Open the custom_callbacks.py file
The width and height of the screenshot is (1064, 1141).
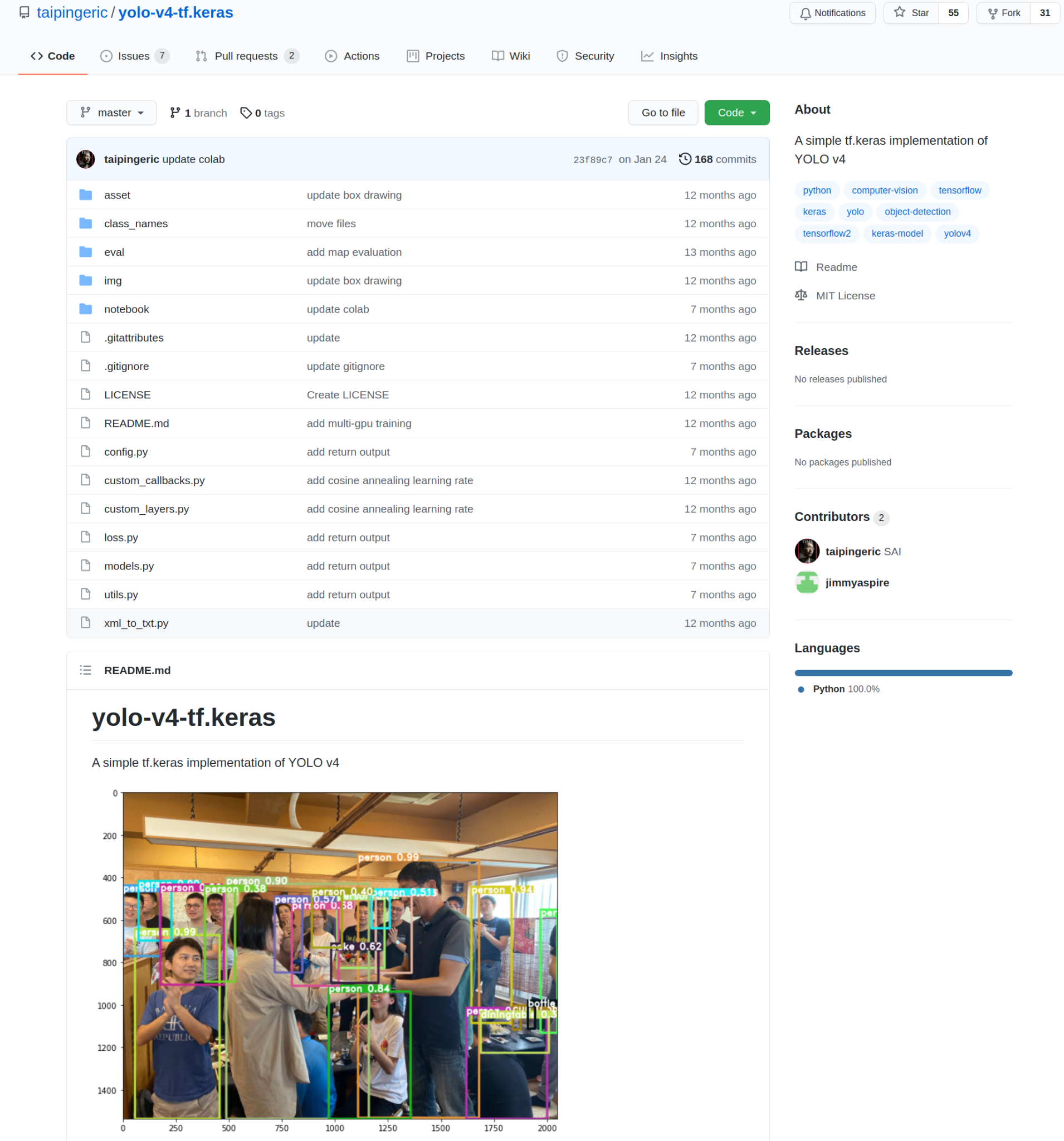154,480
